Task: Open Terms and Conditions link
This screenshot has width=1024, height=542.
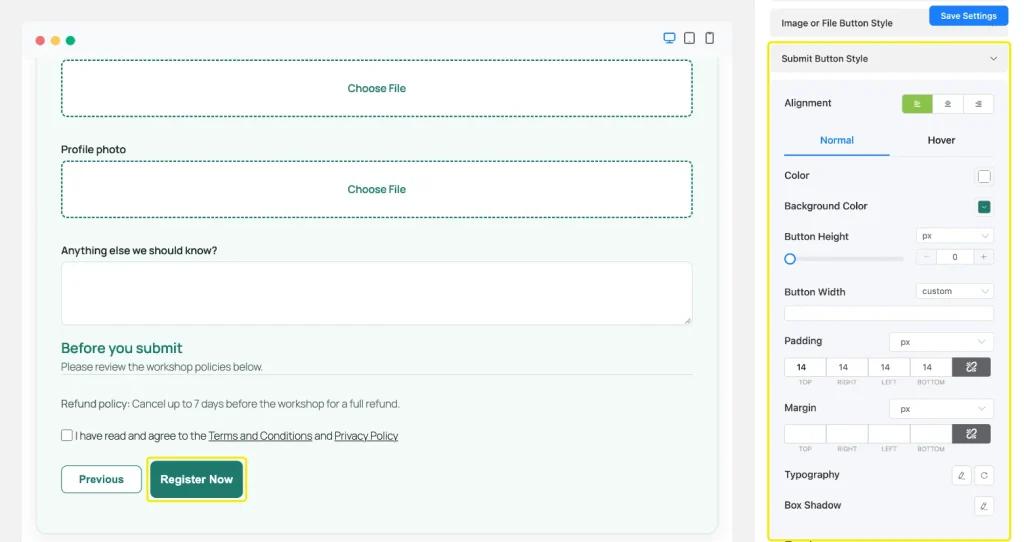Action: pyautogui.click(x=260, y=436)
